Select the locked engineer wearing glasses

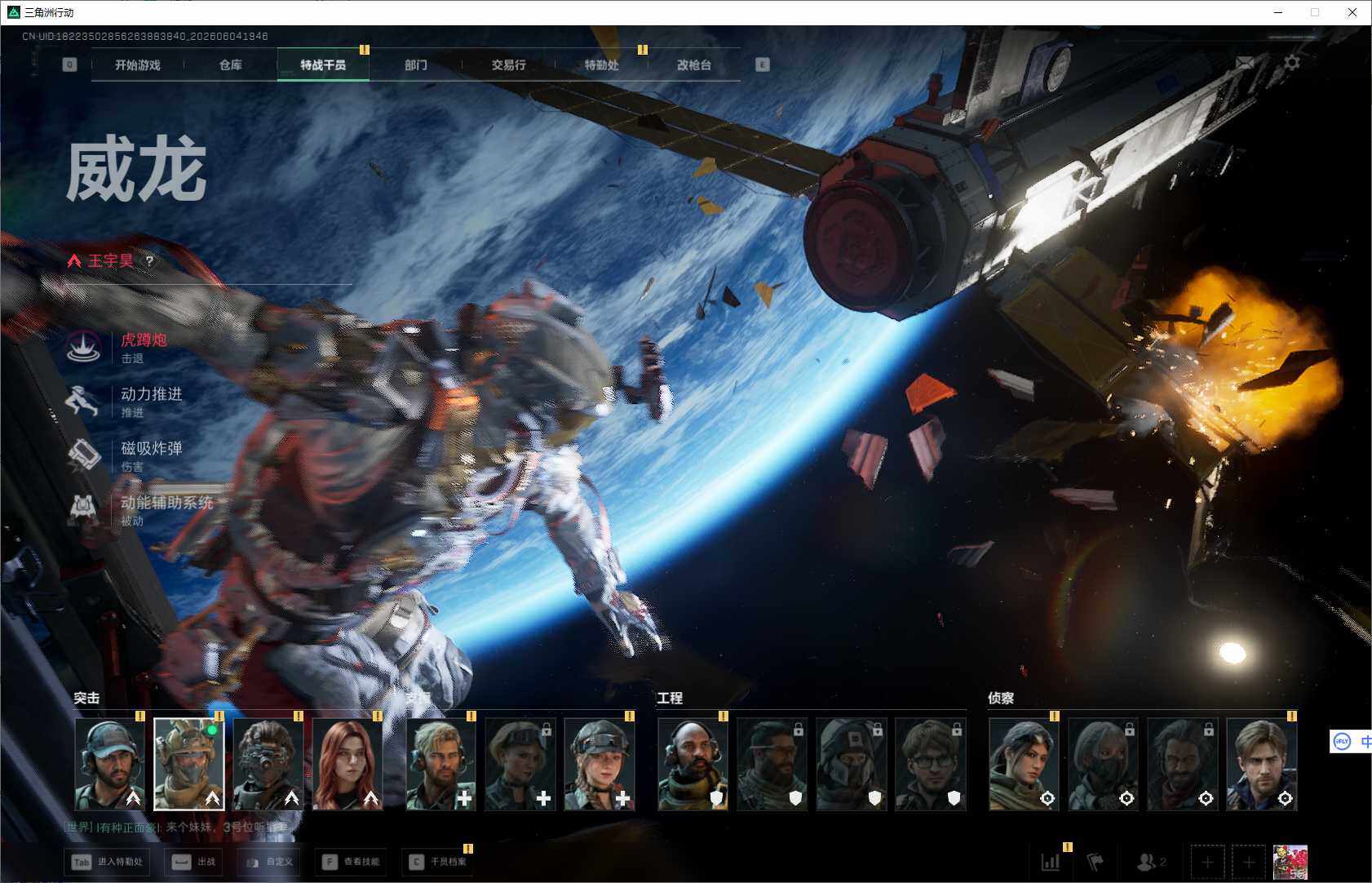931,764
